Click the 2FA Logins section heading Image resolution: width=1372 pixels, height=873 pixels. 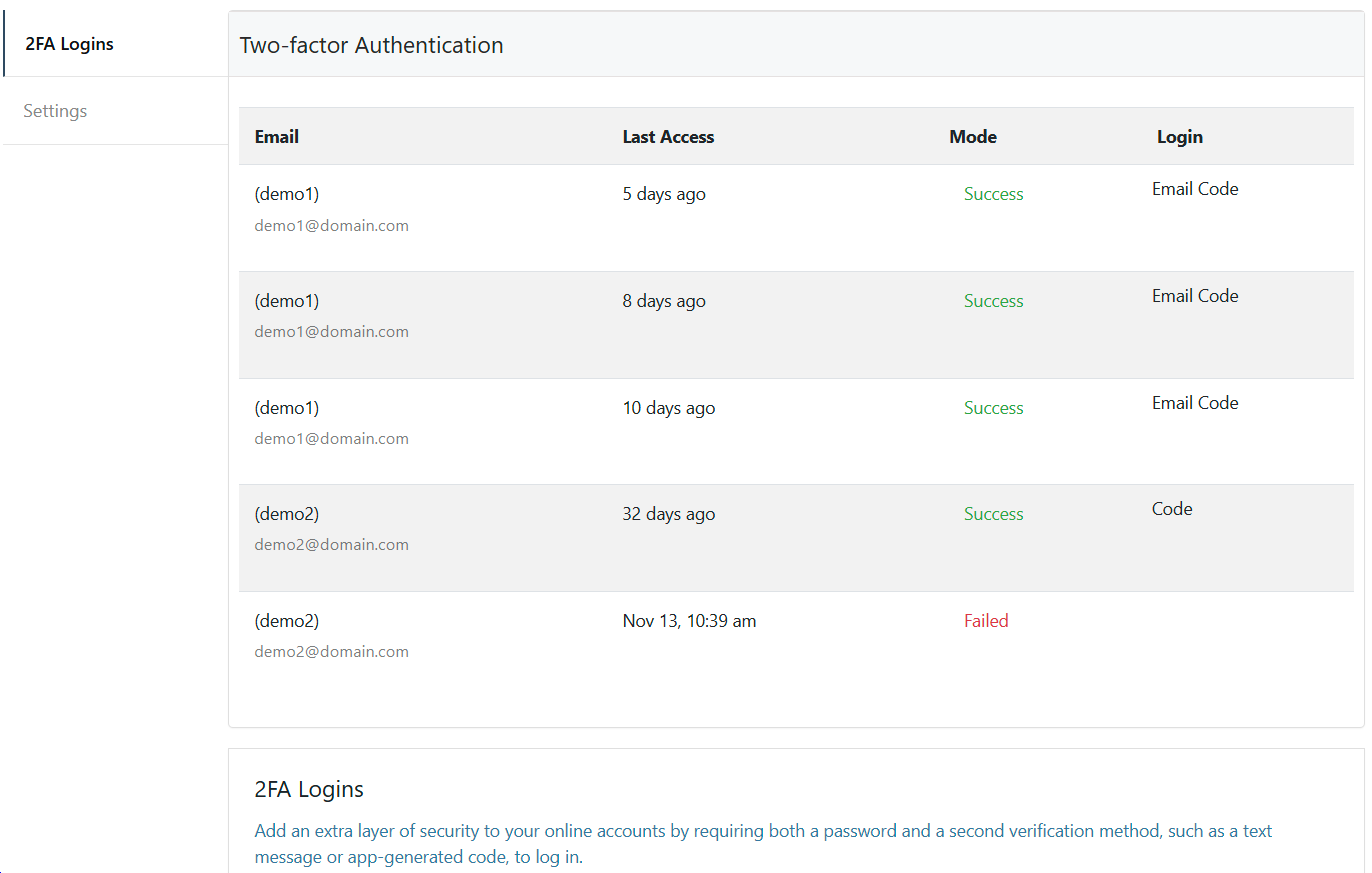point(309,789)
